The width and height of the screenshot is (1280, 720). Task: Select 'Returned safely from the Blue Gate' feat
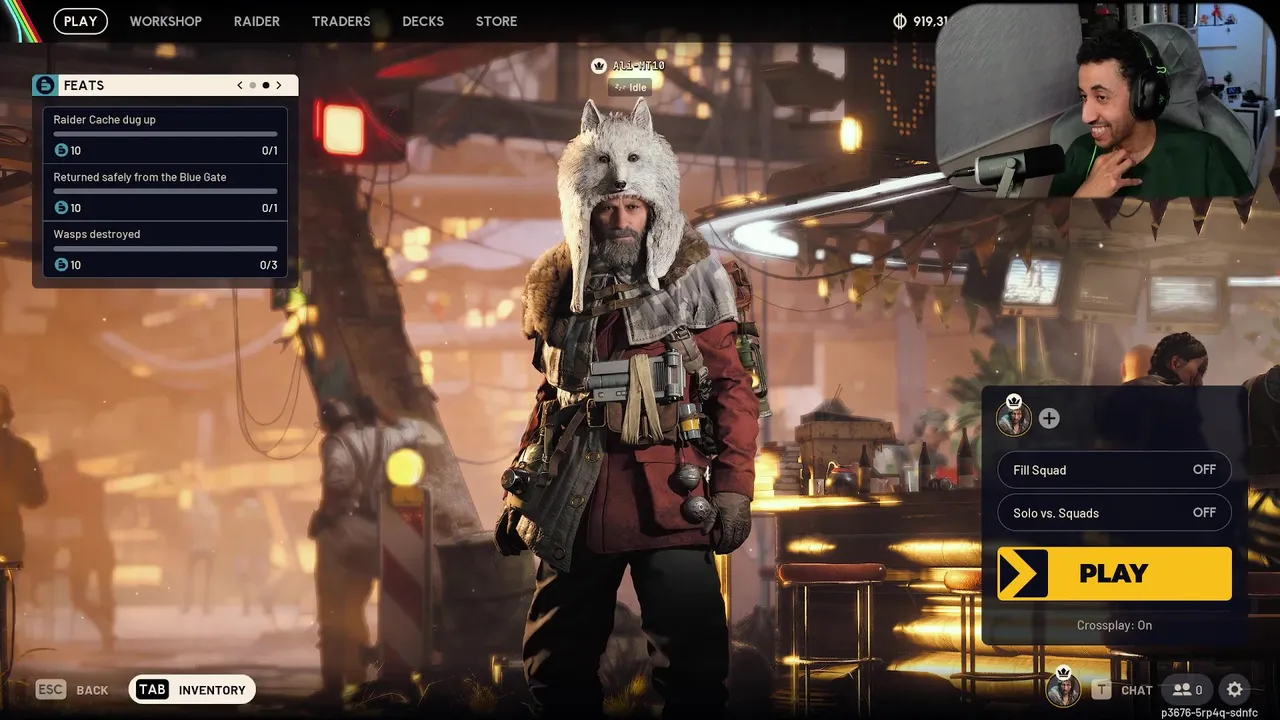pyautogui.click(x=165, y=192)
